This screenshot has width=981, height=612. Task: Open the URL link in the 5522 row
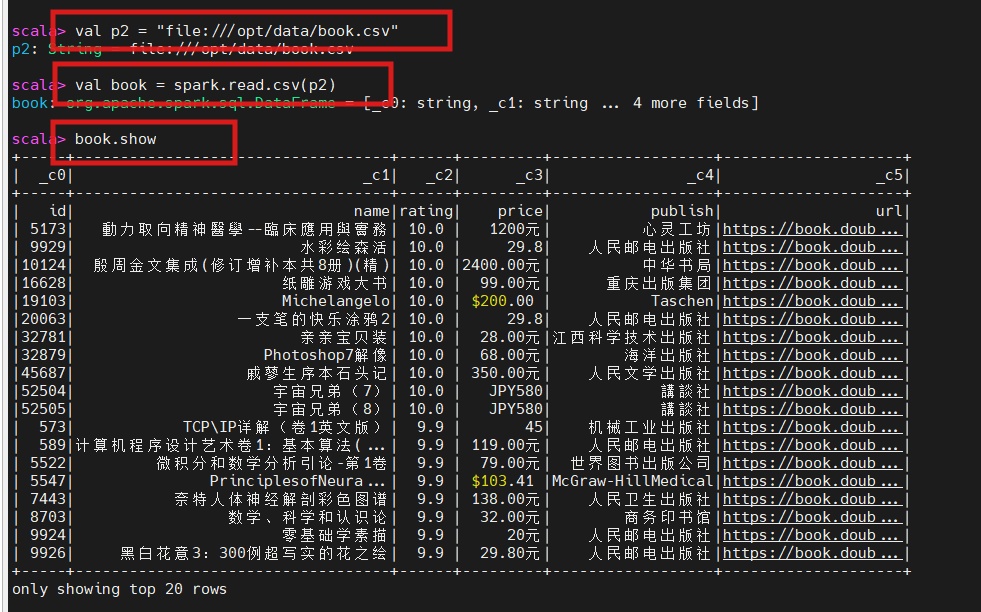tap(811, 464)
